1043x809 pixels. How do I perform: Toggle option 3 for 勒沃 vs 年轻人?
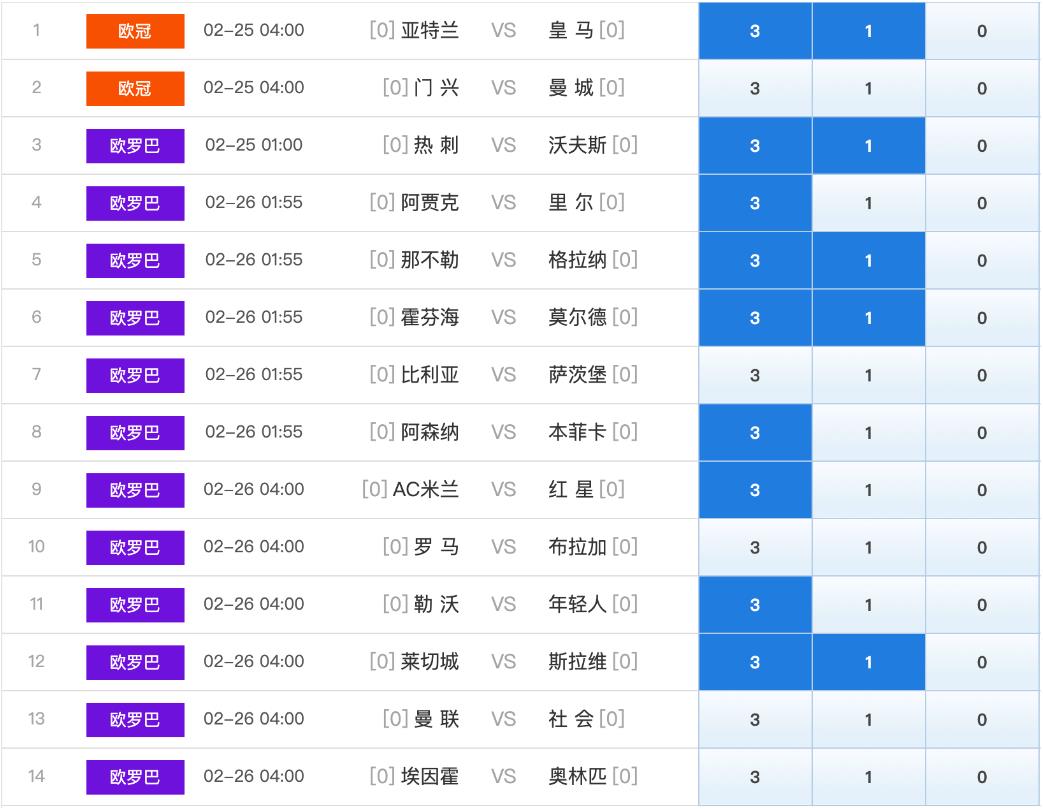pos(755,605)
